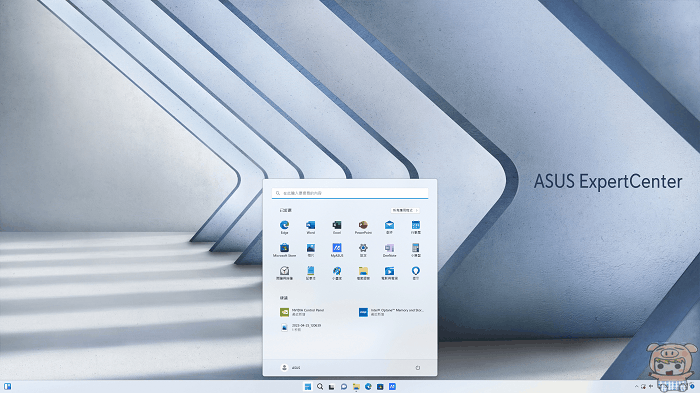Show hidden system tray icons chevron

tap(636, 386)
